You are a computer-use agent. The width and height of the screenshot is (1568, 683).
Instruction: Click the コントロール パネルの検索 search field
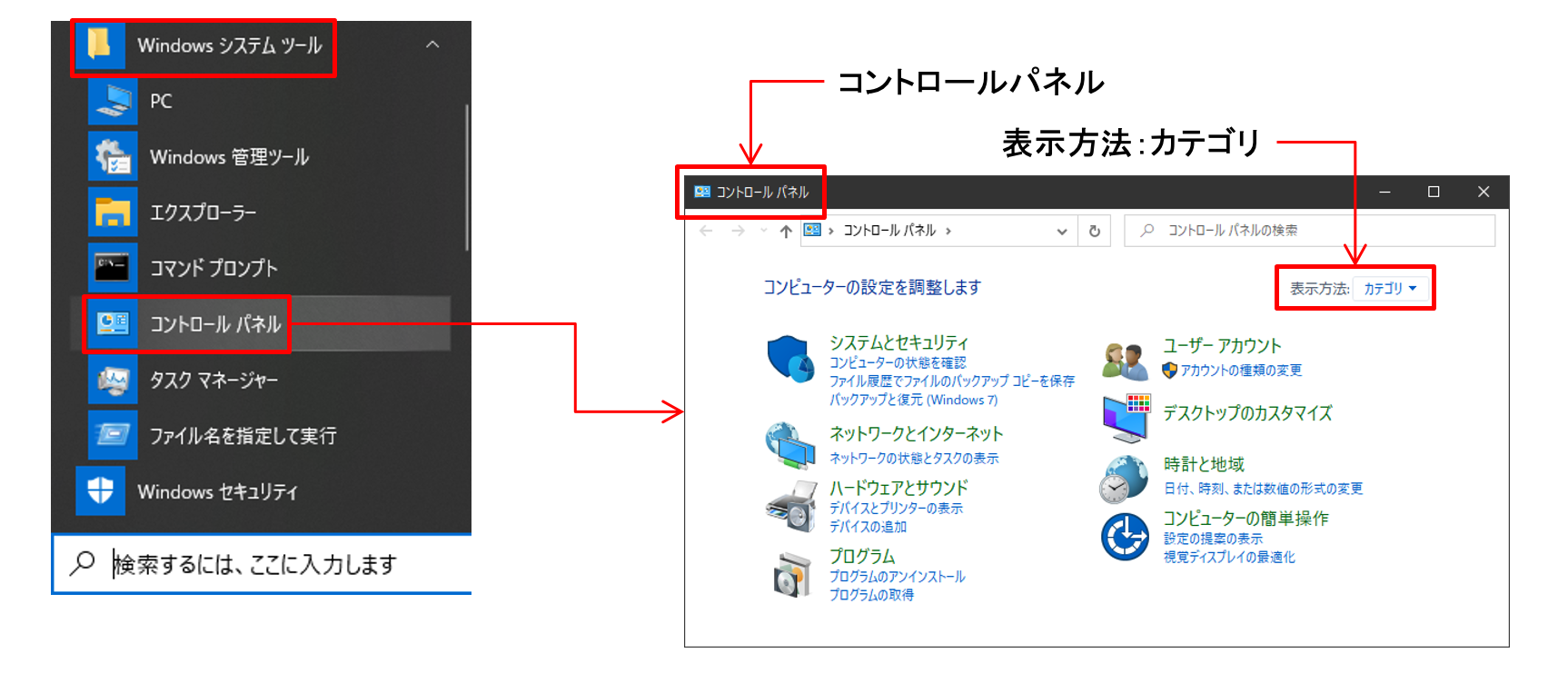click(1310, 231)
